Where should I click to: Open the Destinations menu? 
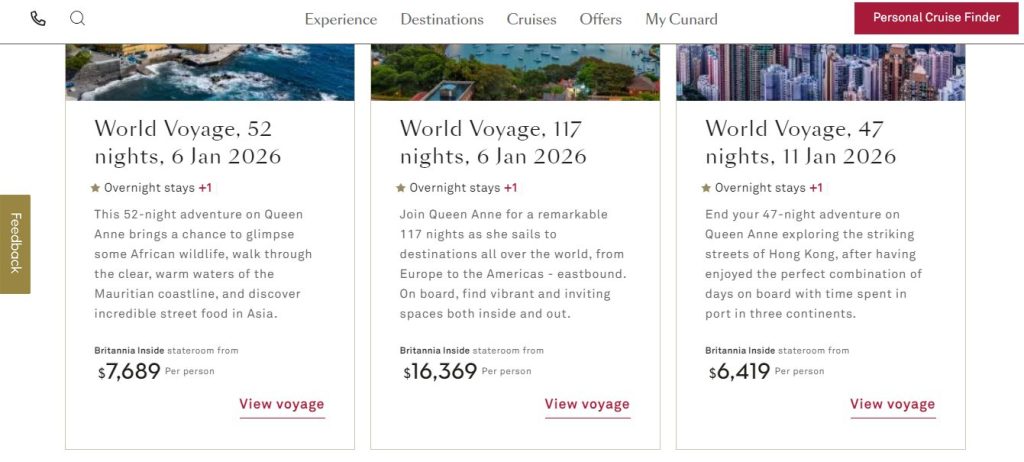(x=442, y=20)
